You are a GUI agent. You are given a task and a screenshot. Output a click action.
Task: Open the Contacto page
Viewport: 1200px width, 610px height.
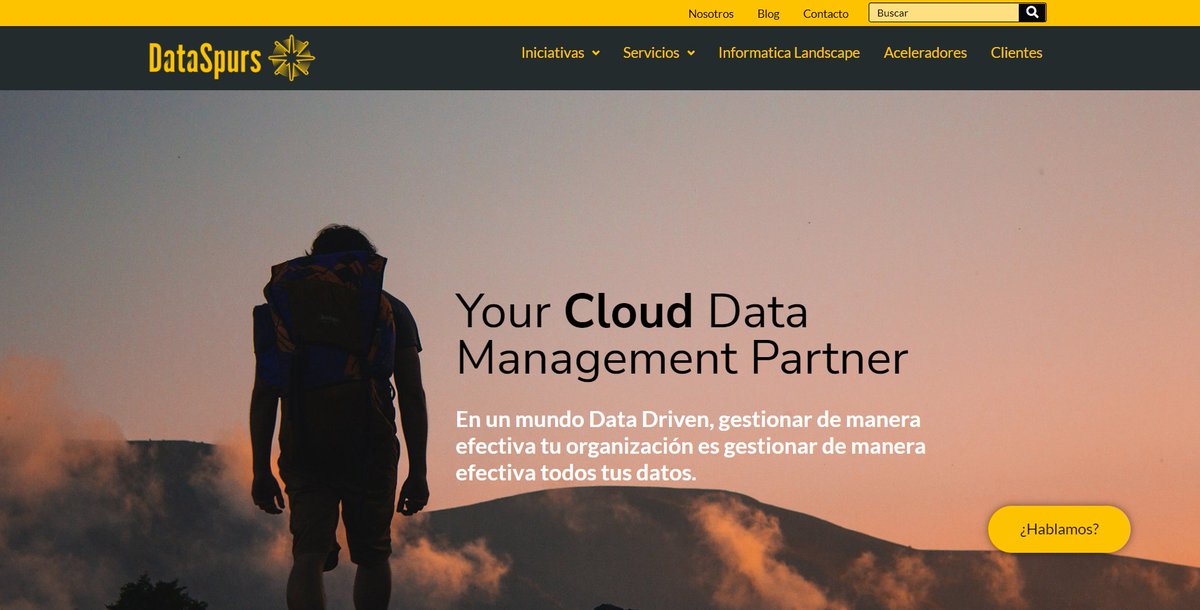tap(825, 13)
